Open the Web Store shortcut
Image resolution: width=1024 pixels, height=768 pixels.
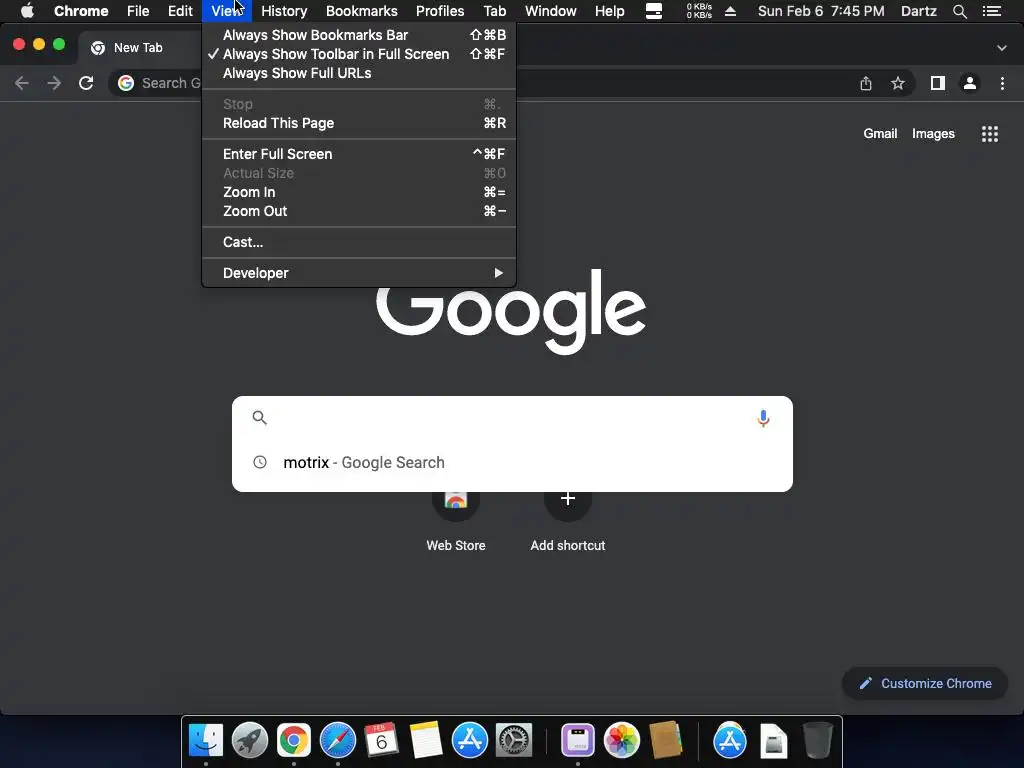tap(456, 519)
